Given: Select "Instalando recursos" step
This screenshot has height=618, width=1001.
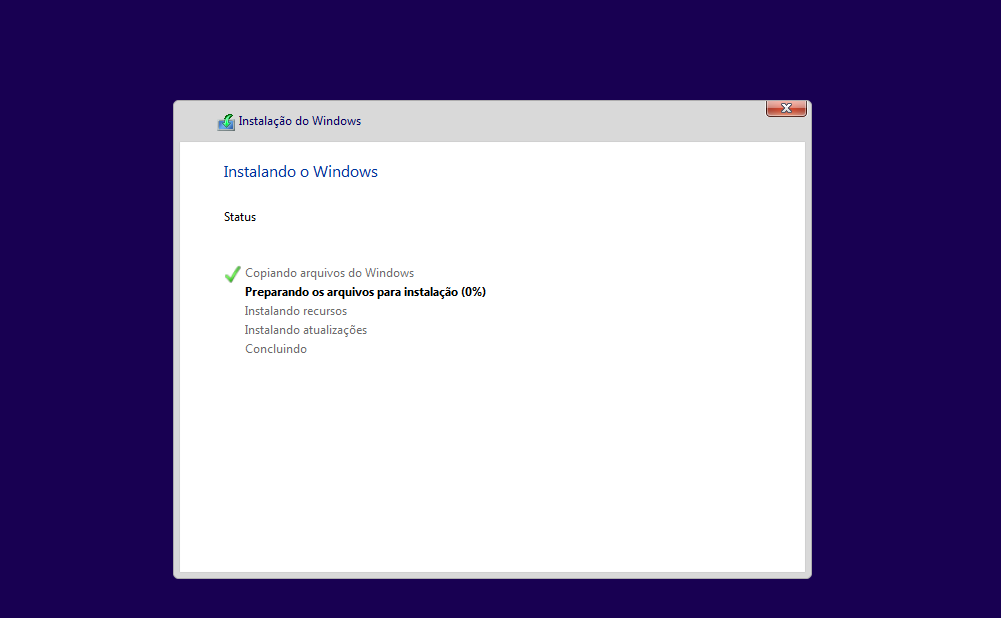Looking at the screenshot, I should [x=296, y=311].
